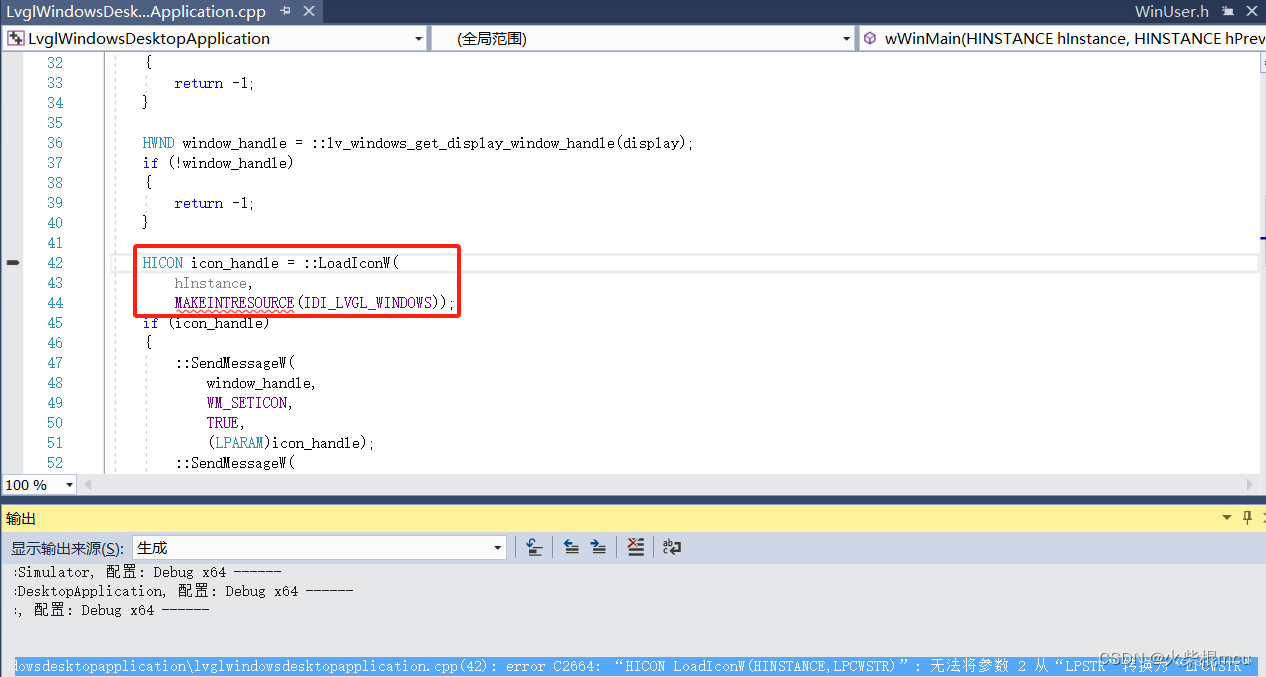Toggle word wrap using the abc icon

pyautogui.click(x=671, y=546)
